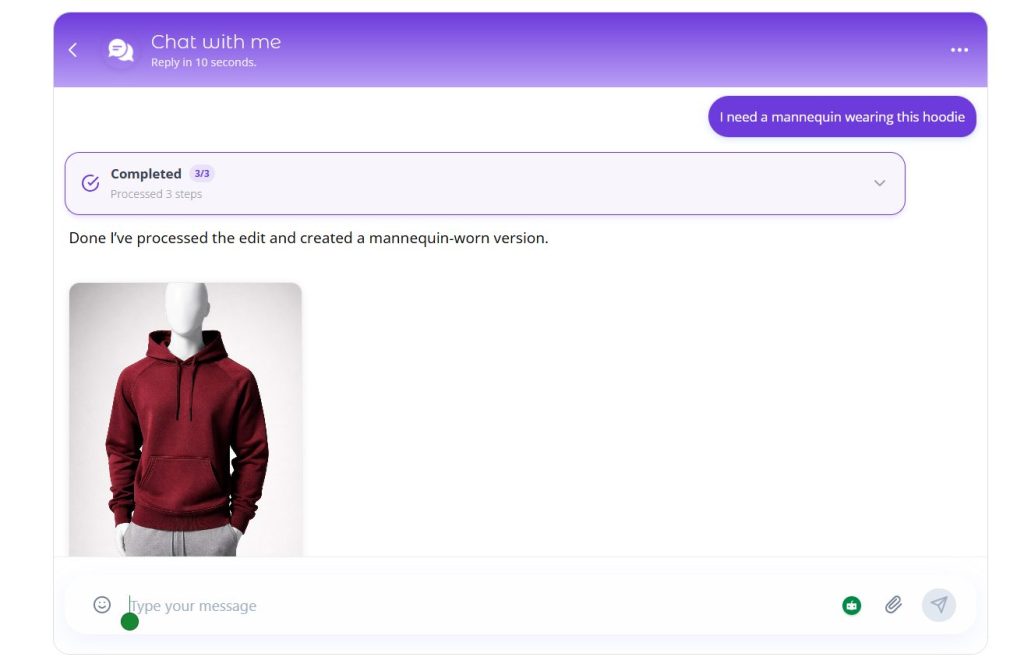Click the back arrow in the header

coord(72,49)
